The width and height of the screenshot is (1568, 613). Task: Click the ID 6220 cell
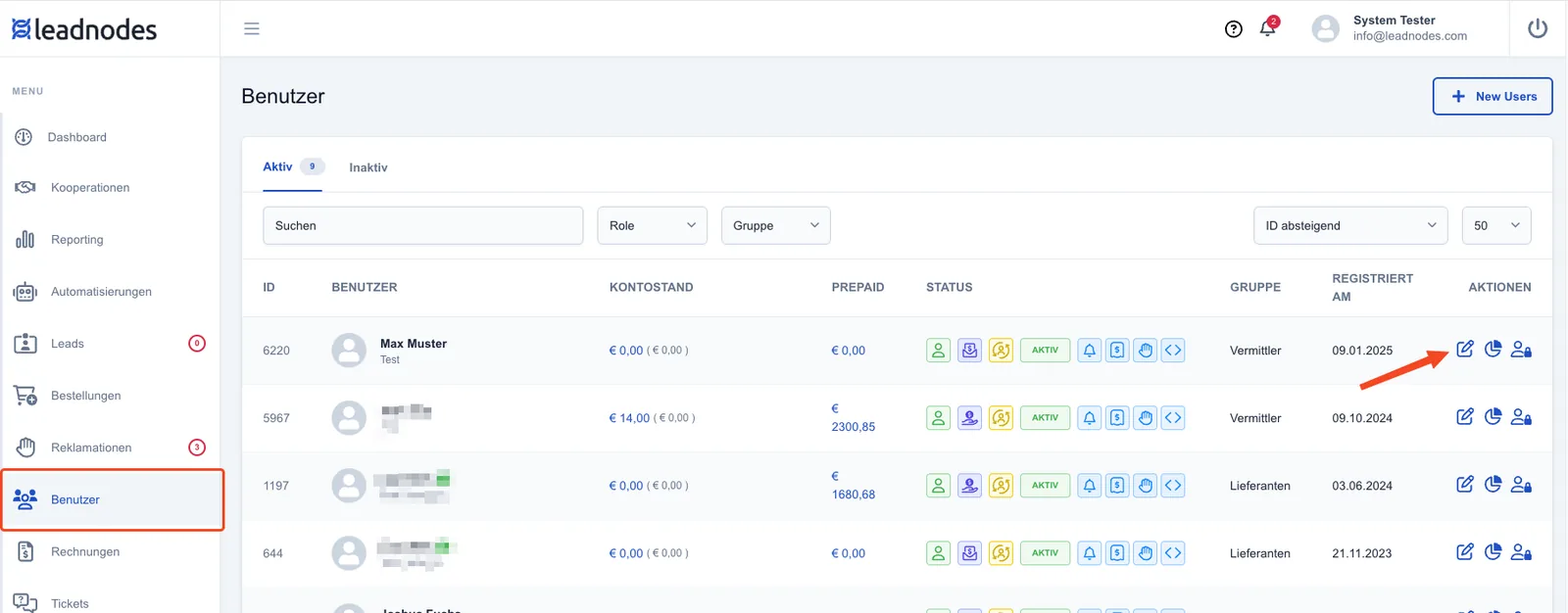(276, 351)
